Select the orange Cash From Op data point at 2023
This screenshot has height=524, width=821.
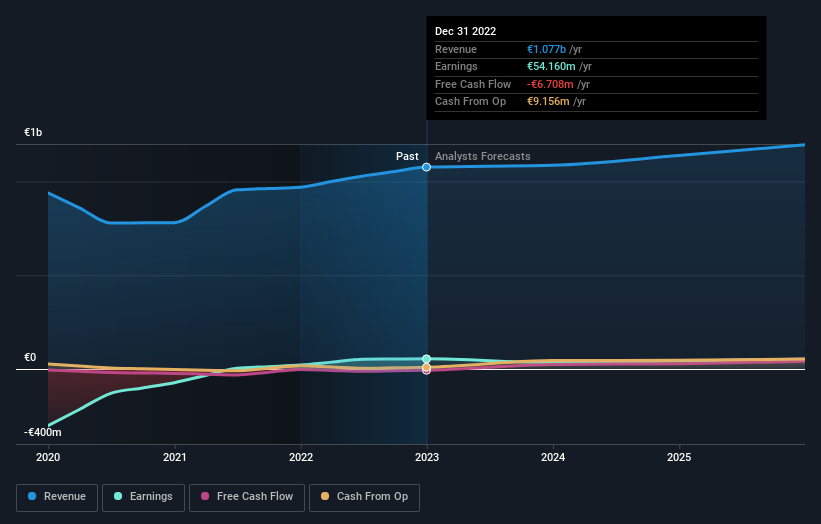click(x=427, y=367)
